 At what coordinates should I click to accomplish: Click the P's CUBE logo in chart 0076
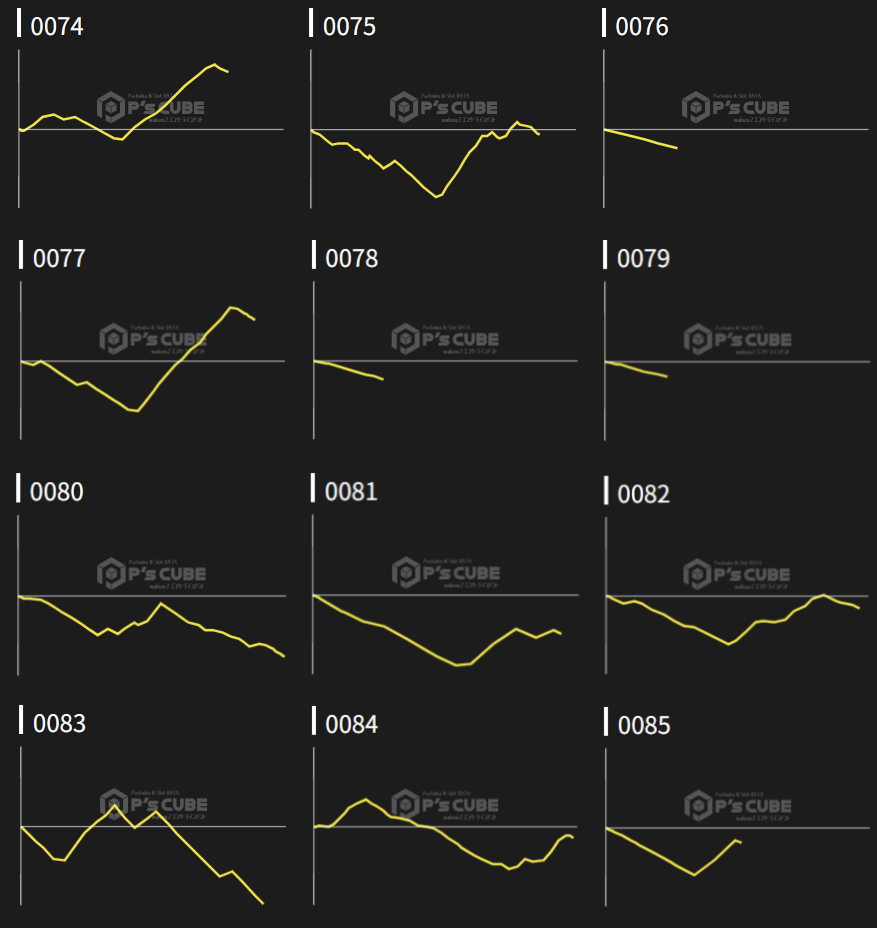736,107
